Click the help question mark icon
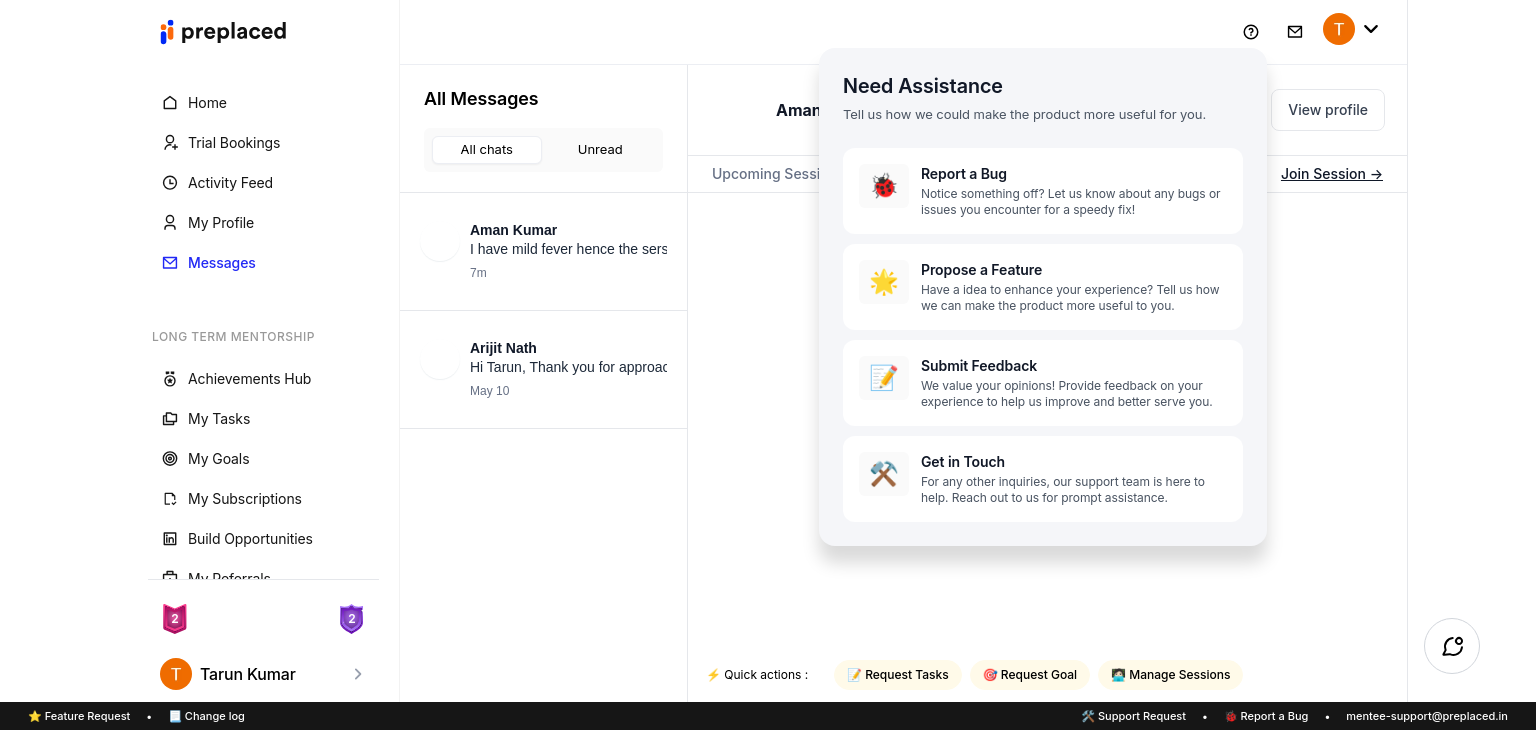 (x=1250, y=32)
